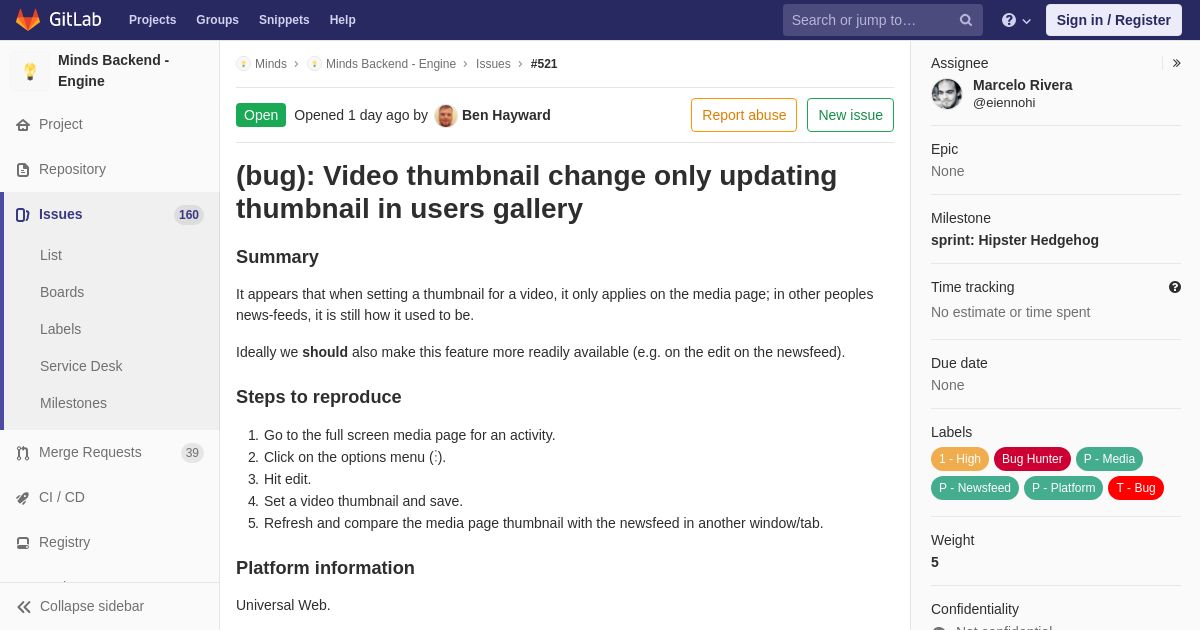This screenshot has width=1200, height=630.
Task: Click the Minds breadcrumb link
Action: coord(271,64)
